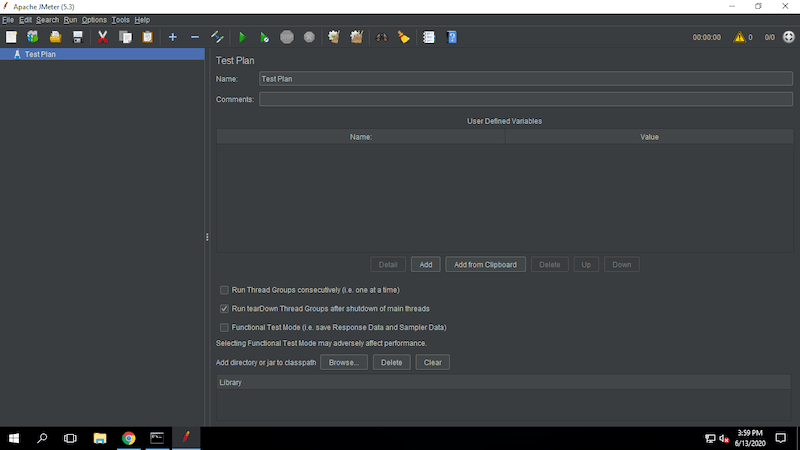Click the Open file folder icon
Viewport: 800px width, 450px height.
point(55,37)
